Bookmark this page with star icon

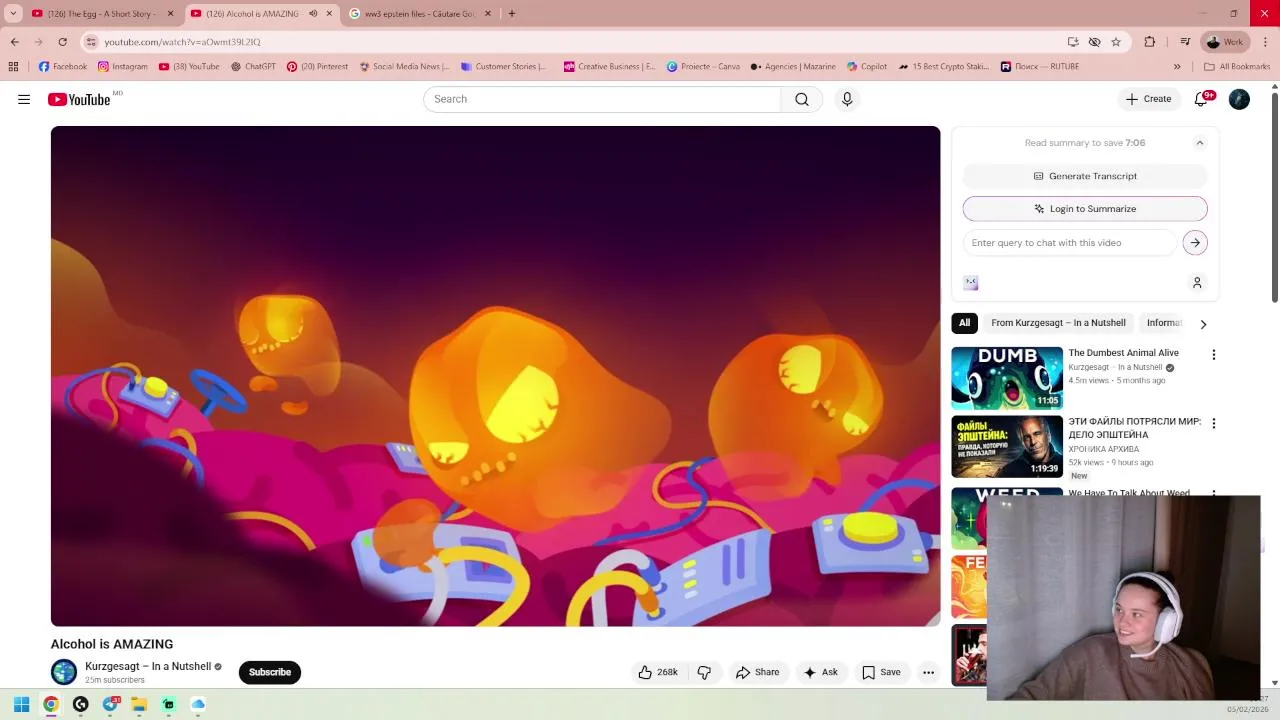[x=1116, y=42]
